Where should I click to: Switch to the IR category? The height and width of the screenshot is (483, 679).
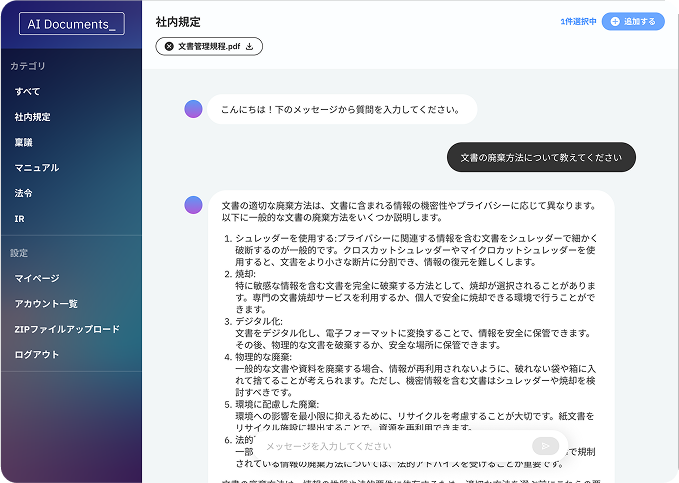(x=20, y=218)
